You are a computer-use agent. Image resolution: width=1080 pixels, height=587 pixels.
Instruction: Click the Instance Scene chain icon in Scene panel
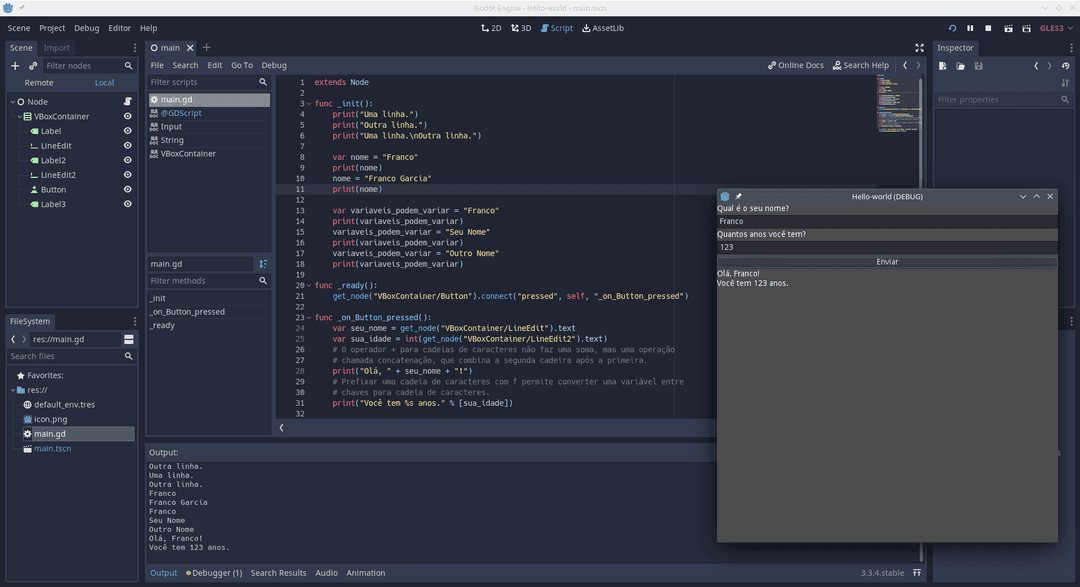pos(30,66)
